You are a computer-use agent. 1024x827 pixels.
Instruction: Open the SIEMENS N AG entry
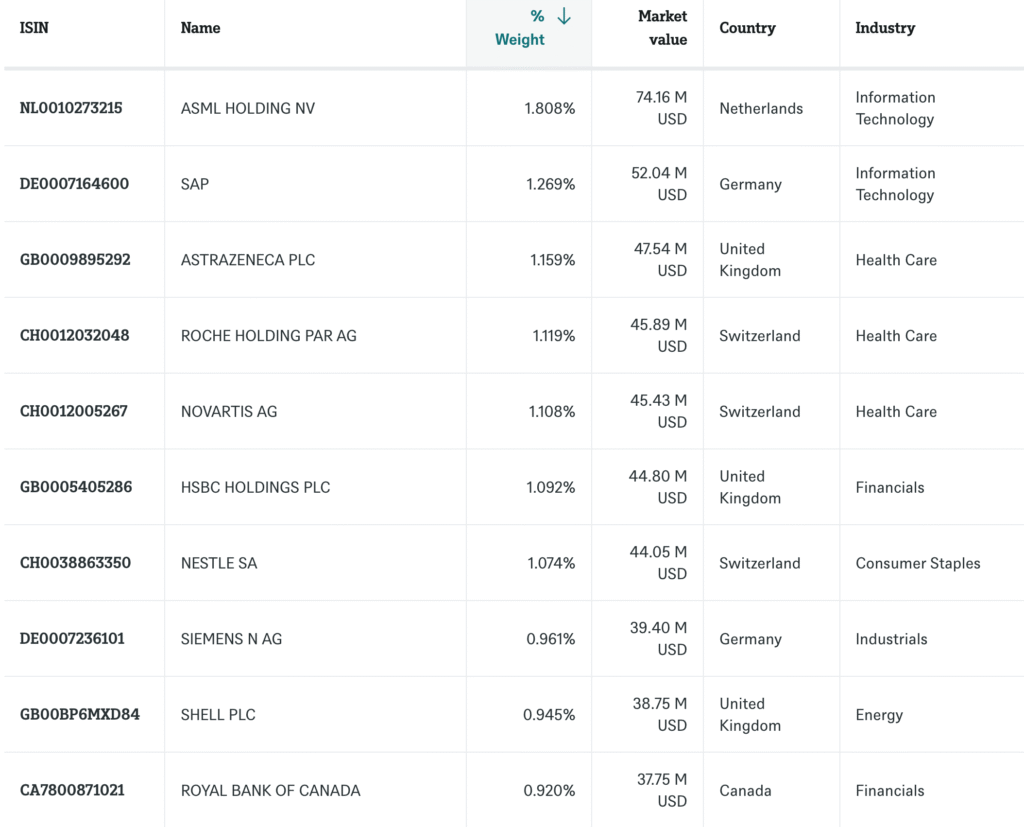(231, 639)
